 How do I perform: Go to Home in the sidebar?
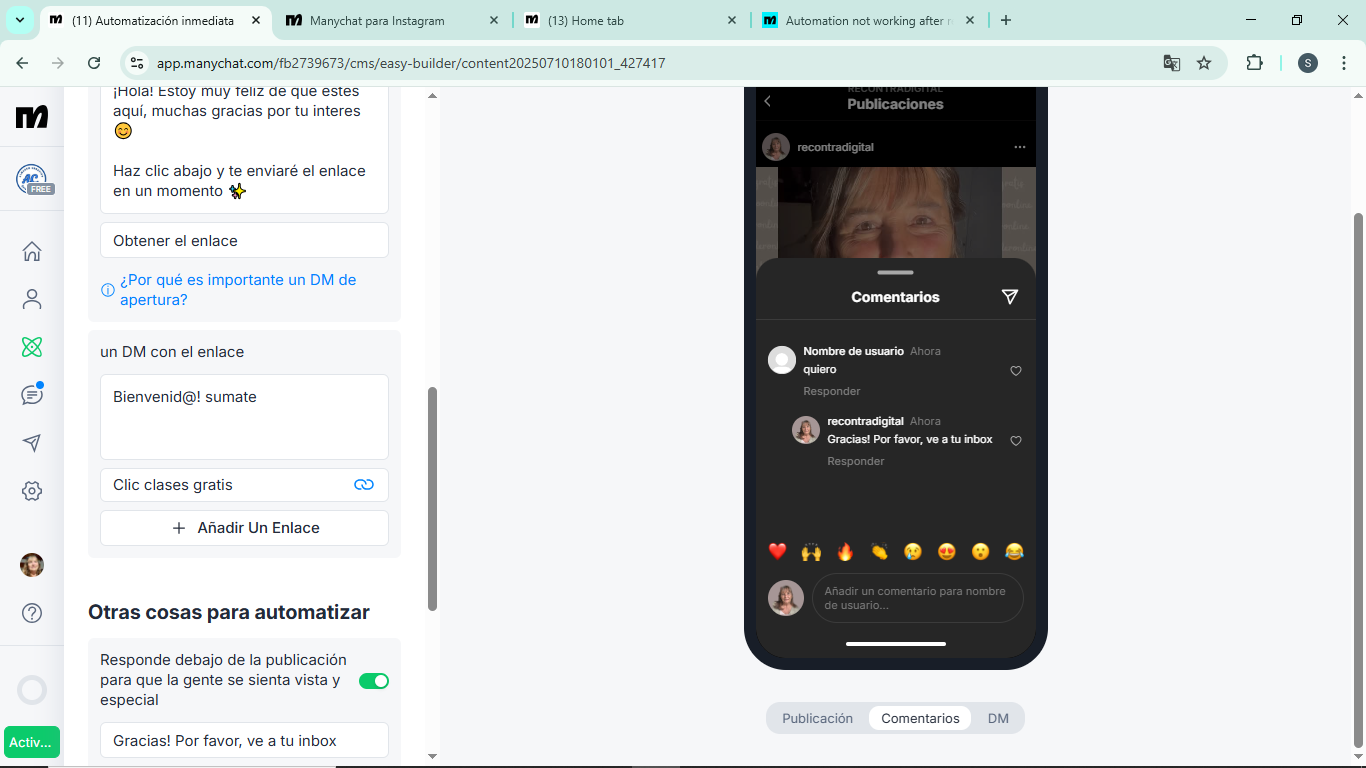tap(32, 251)
